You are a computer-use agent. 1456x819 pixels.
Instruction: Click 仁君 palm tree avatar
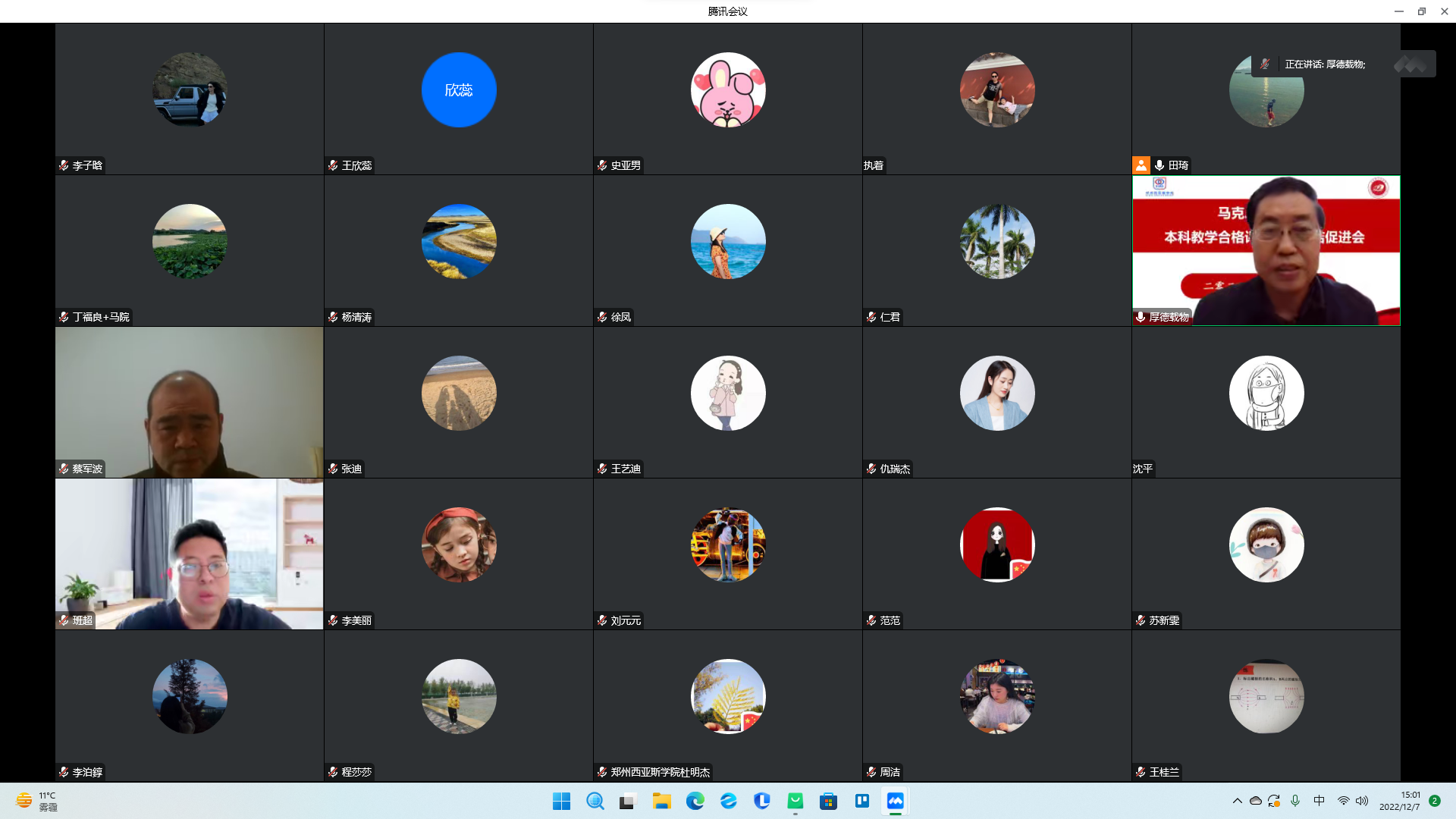click(x=997, y=241)
